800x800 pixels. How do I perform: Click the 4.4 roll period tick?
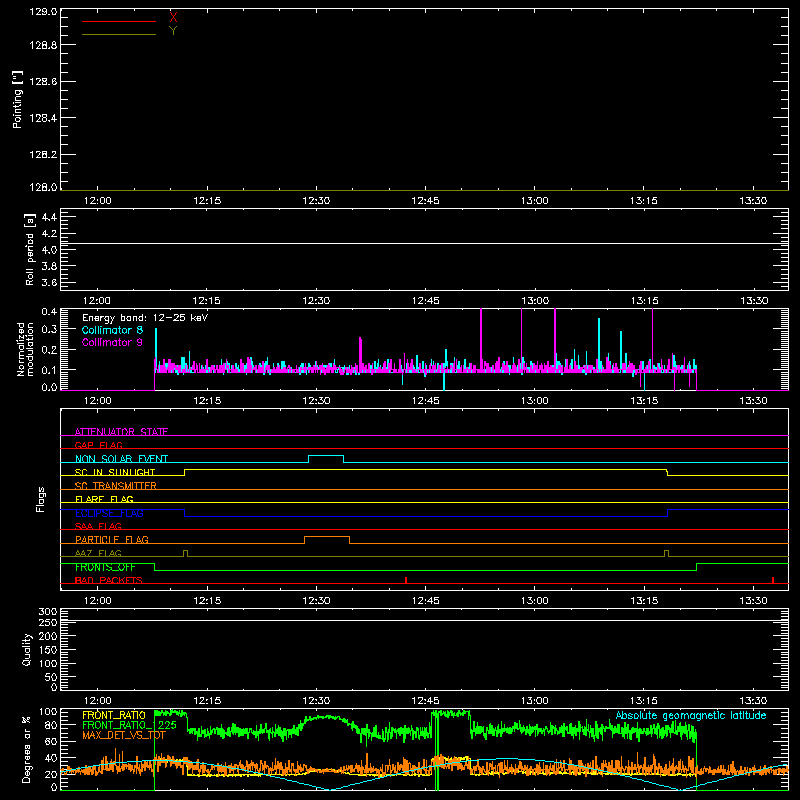point(49,217)
